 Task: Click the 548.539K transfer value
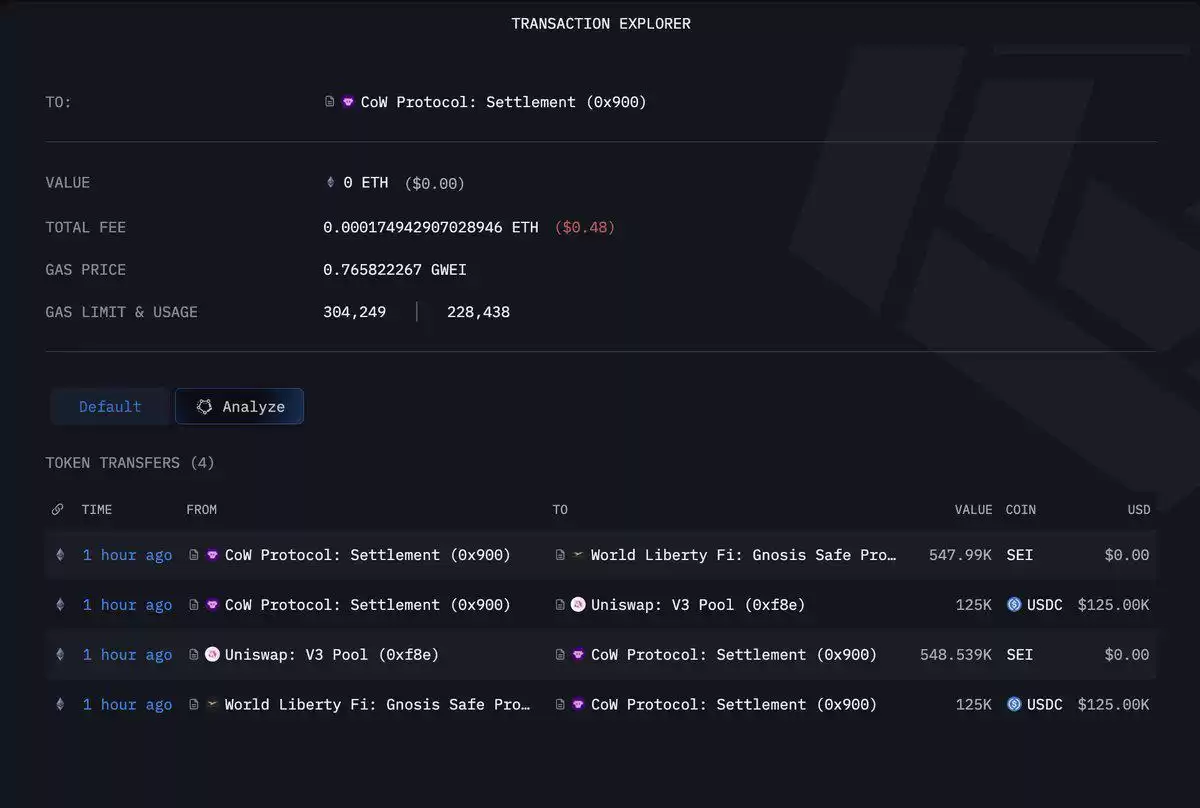coord(956,655)
